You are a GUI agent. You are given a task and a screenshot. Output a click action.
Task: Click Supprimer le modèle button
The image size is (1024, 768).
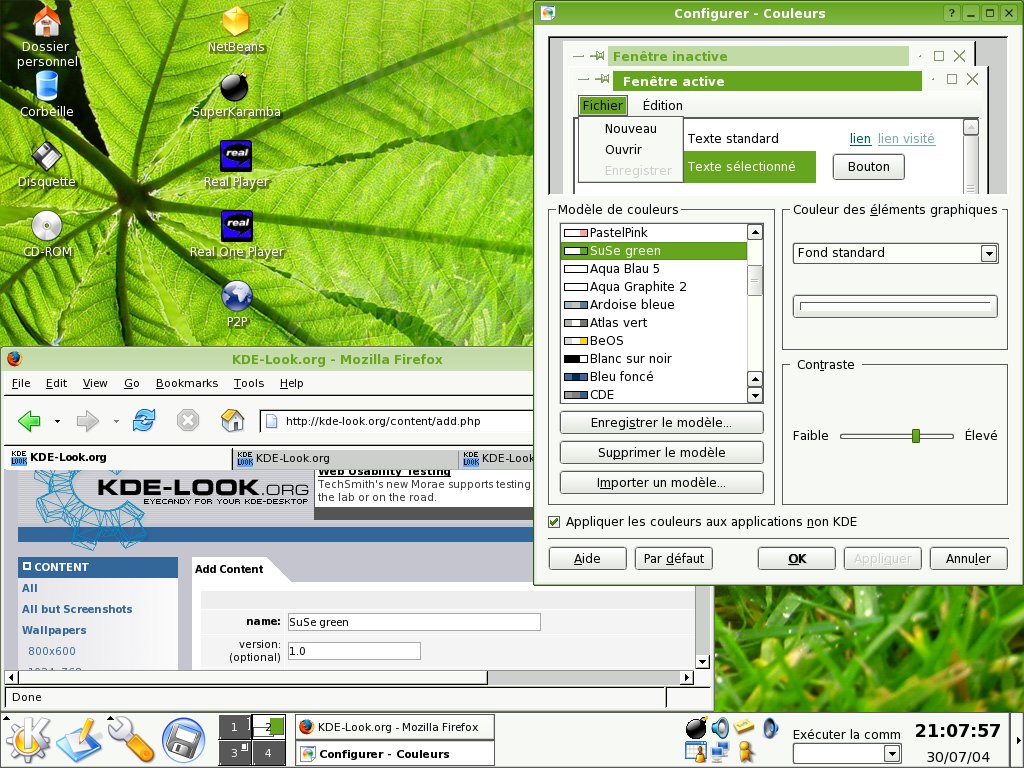(662, 453)
